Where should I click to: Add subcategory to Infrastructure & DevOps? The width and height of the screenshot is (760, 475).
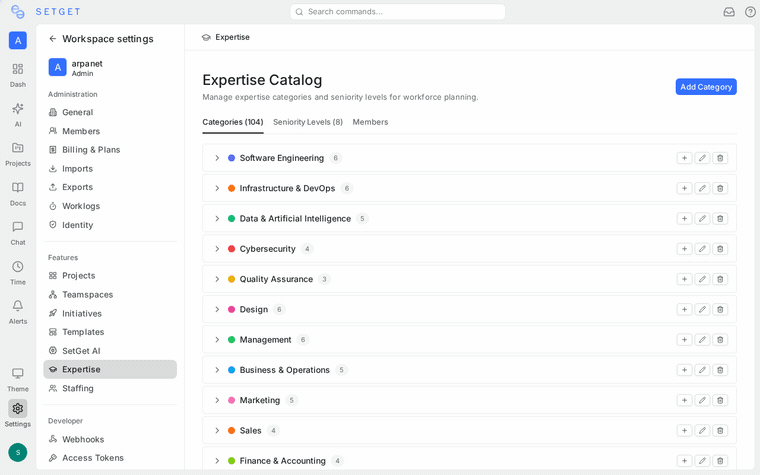[x=684, y=188]
